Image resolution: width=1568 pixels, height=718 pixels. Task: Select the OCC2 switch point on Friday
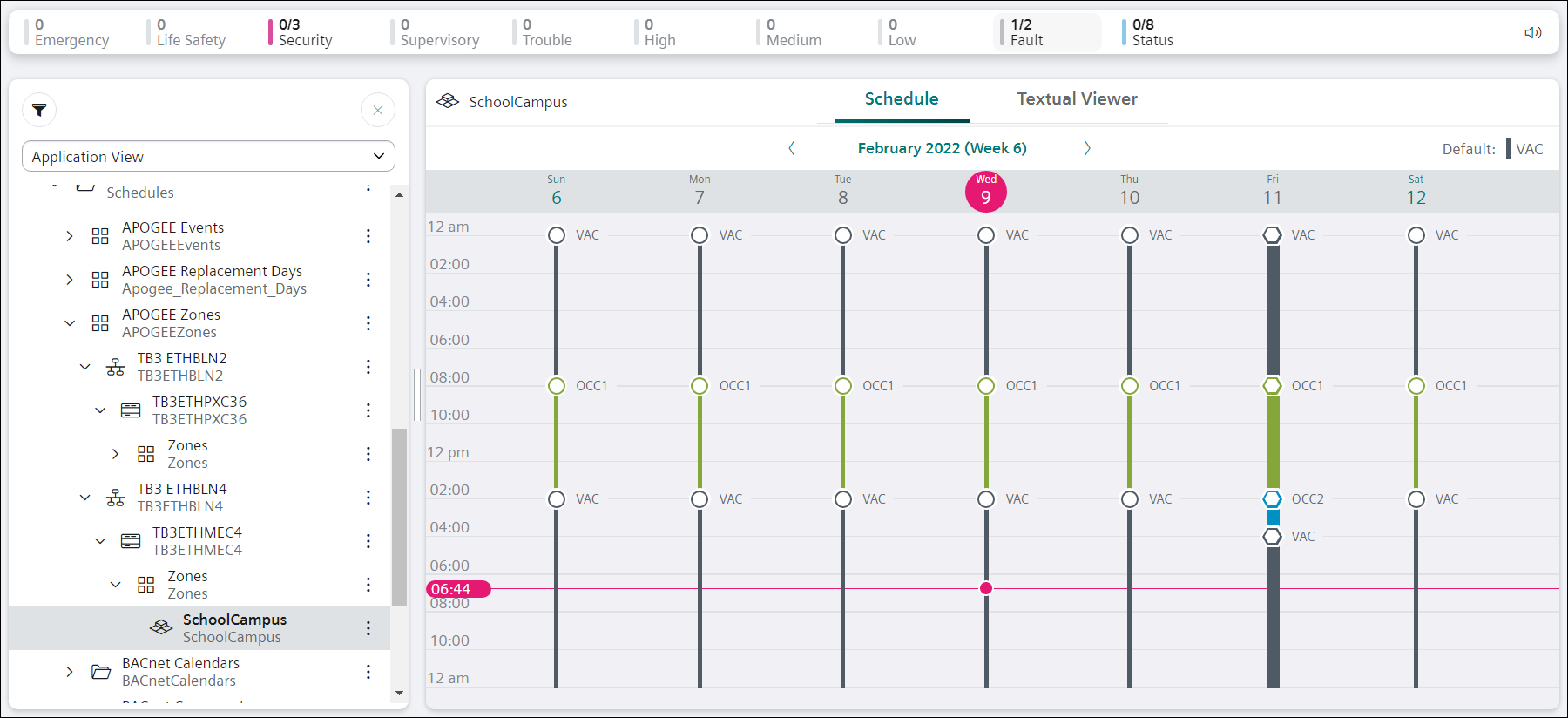(1273, 499)
